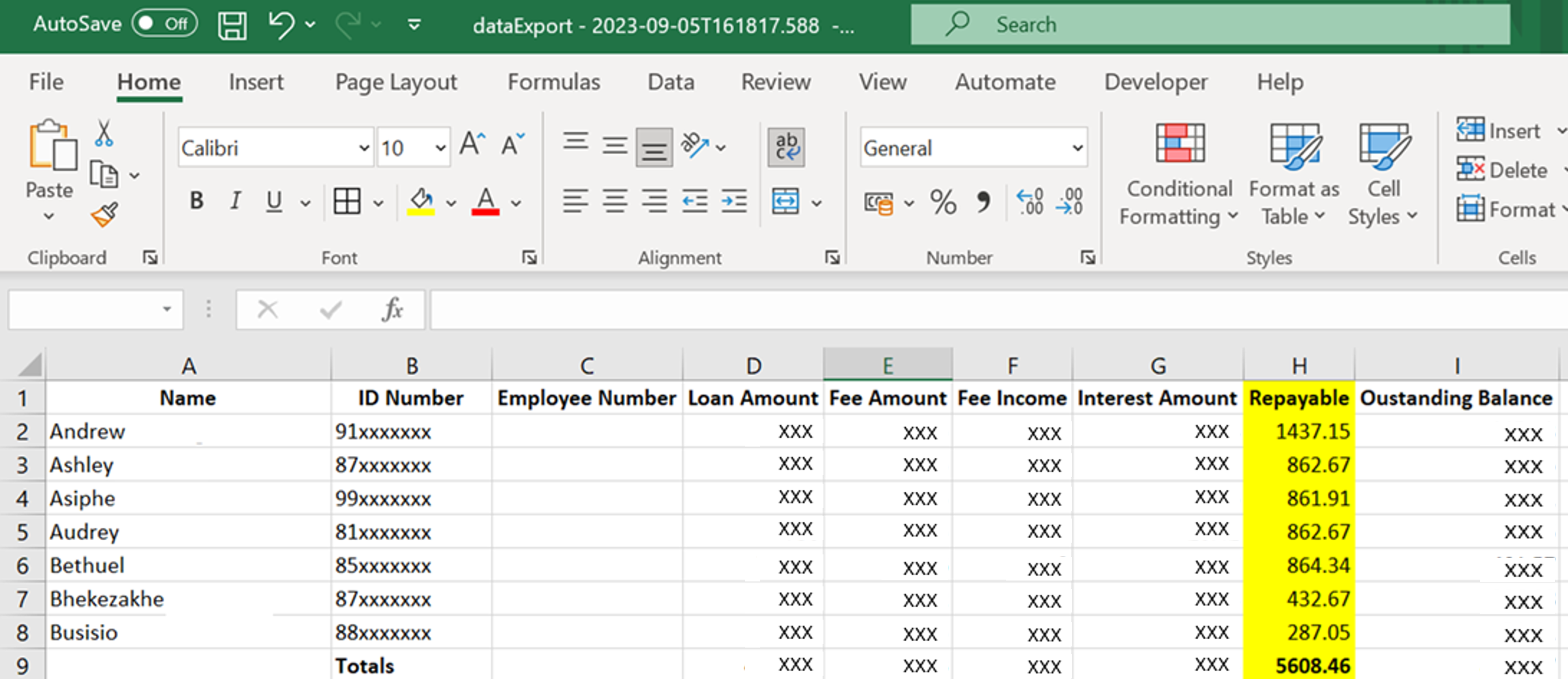Expand the General number format dropdown
Screen dimensions: 1568x679
point(1077,148)
